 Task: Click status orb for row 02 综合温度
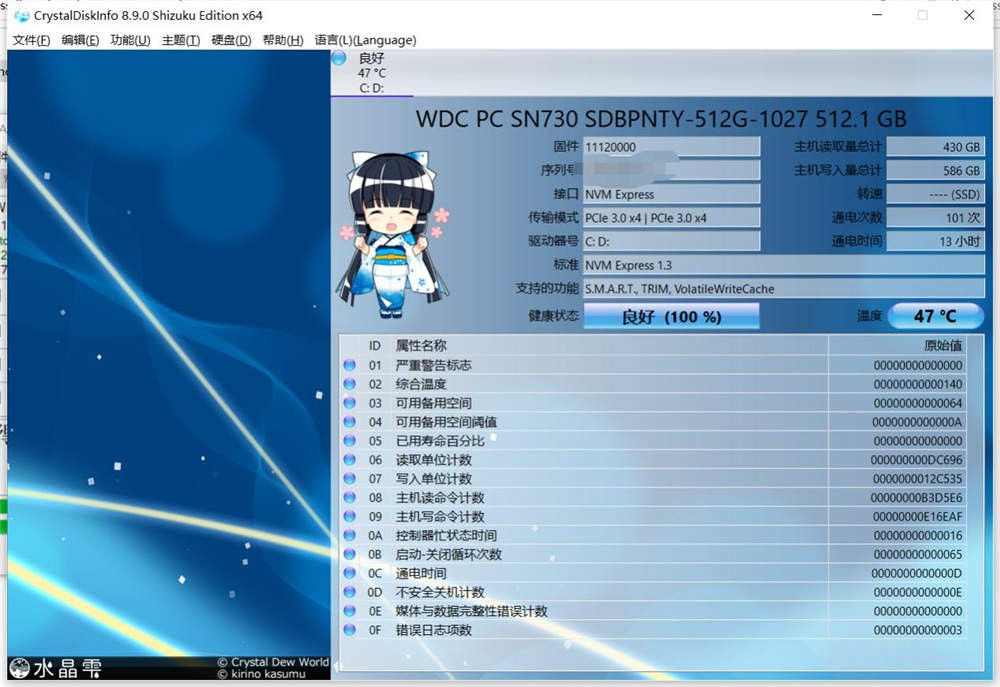349,384
